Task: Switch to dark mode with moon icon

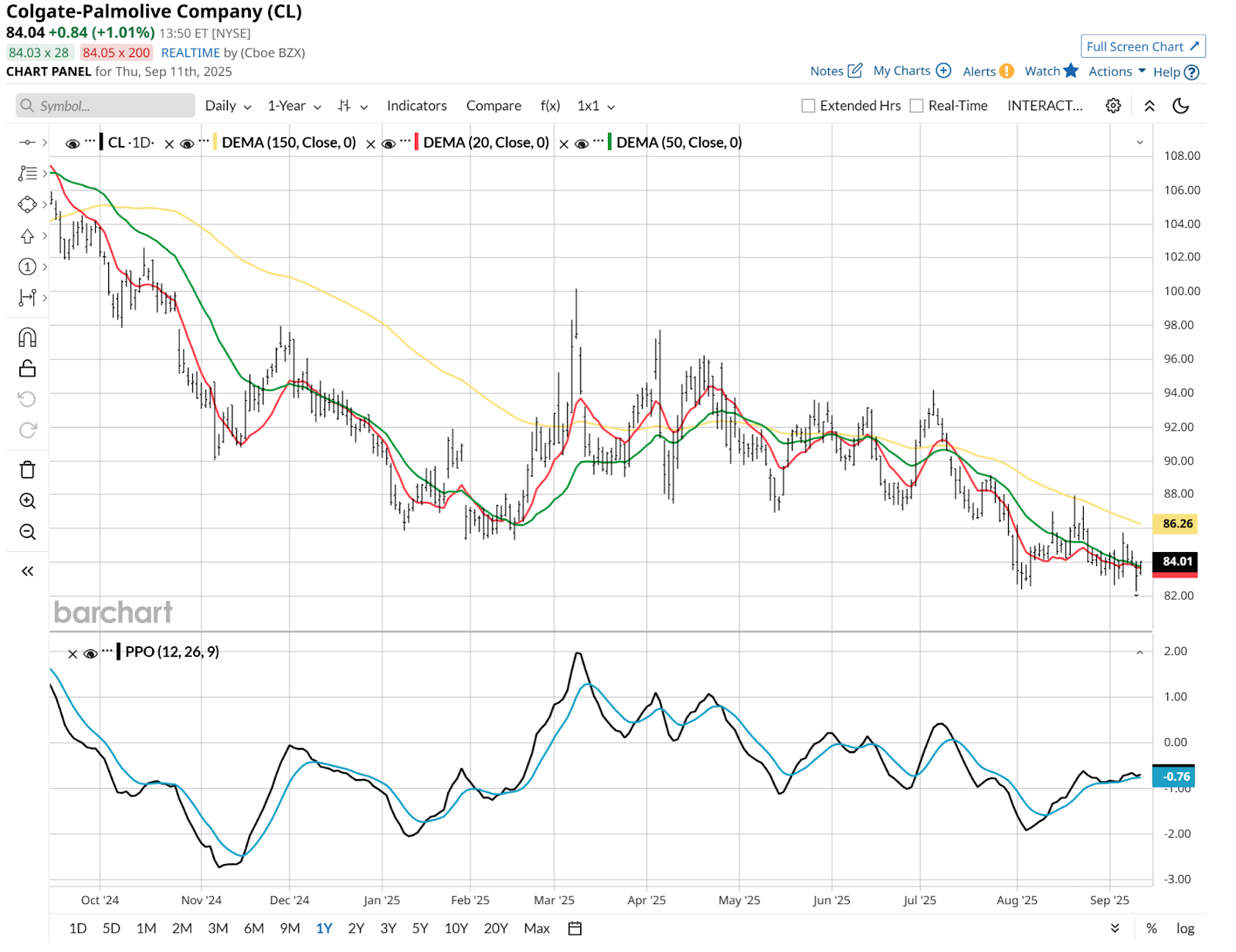Action: pyautogui.click(x=1180, y=106)
